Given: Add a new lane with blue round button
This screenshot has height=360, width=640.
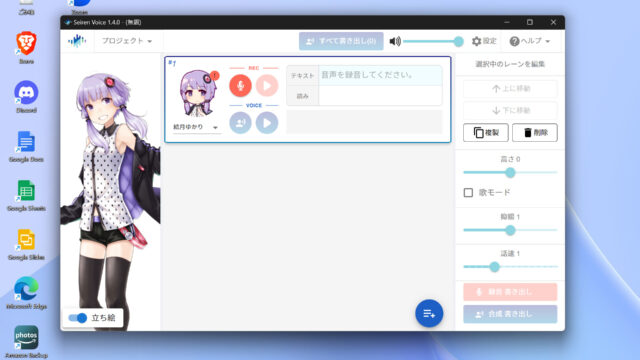Looking at the screenshot, I should (429, 313).
